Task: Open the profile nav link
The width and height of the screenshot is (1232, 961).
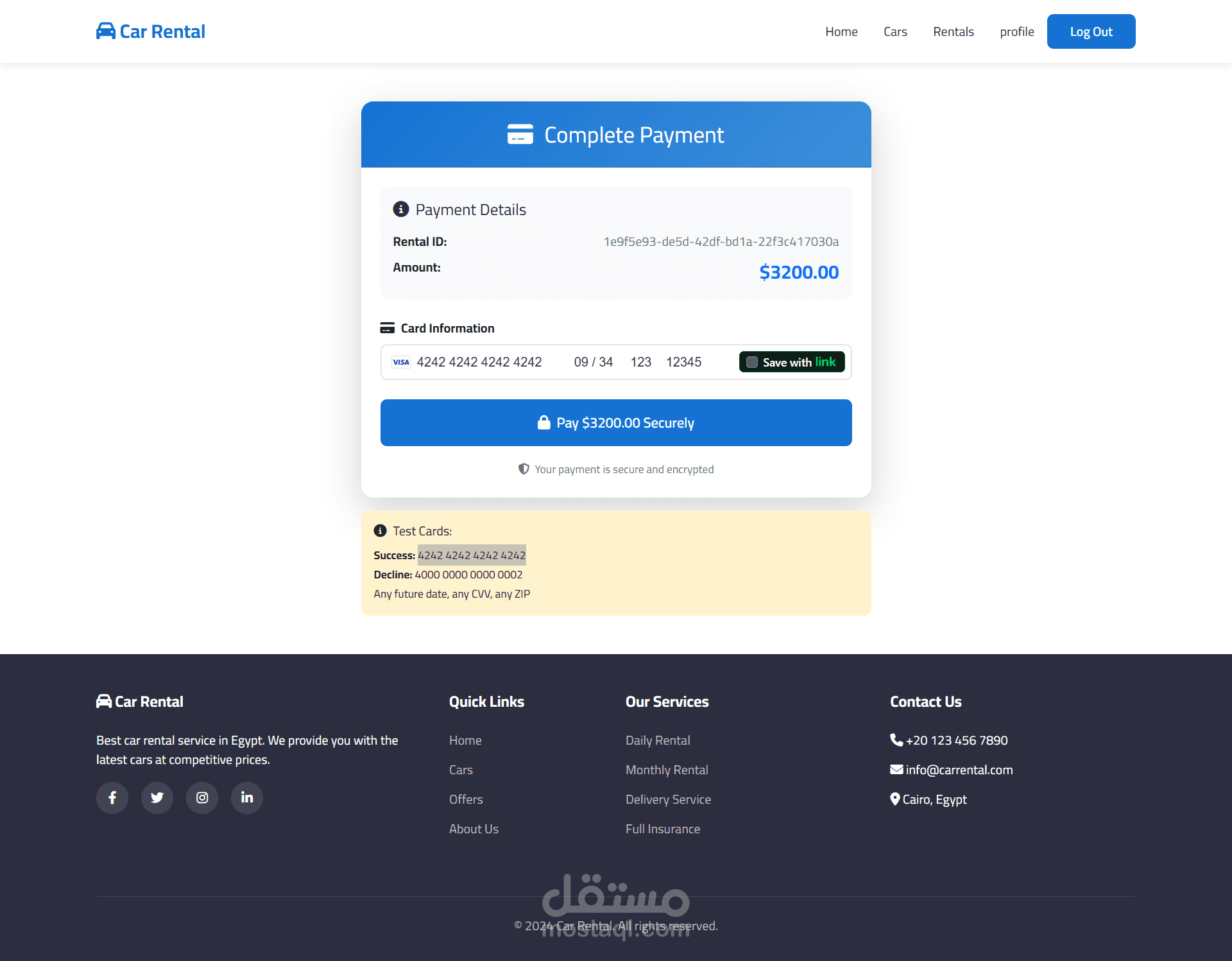Action: [x=1016, y=31]
